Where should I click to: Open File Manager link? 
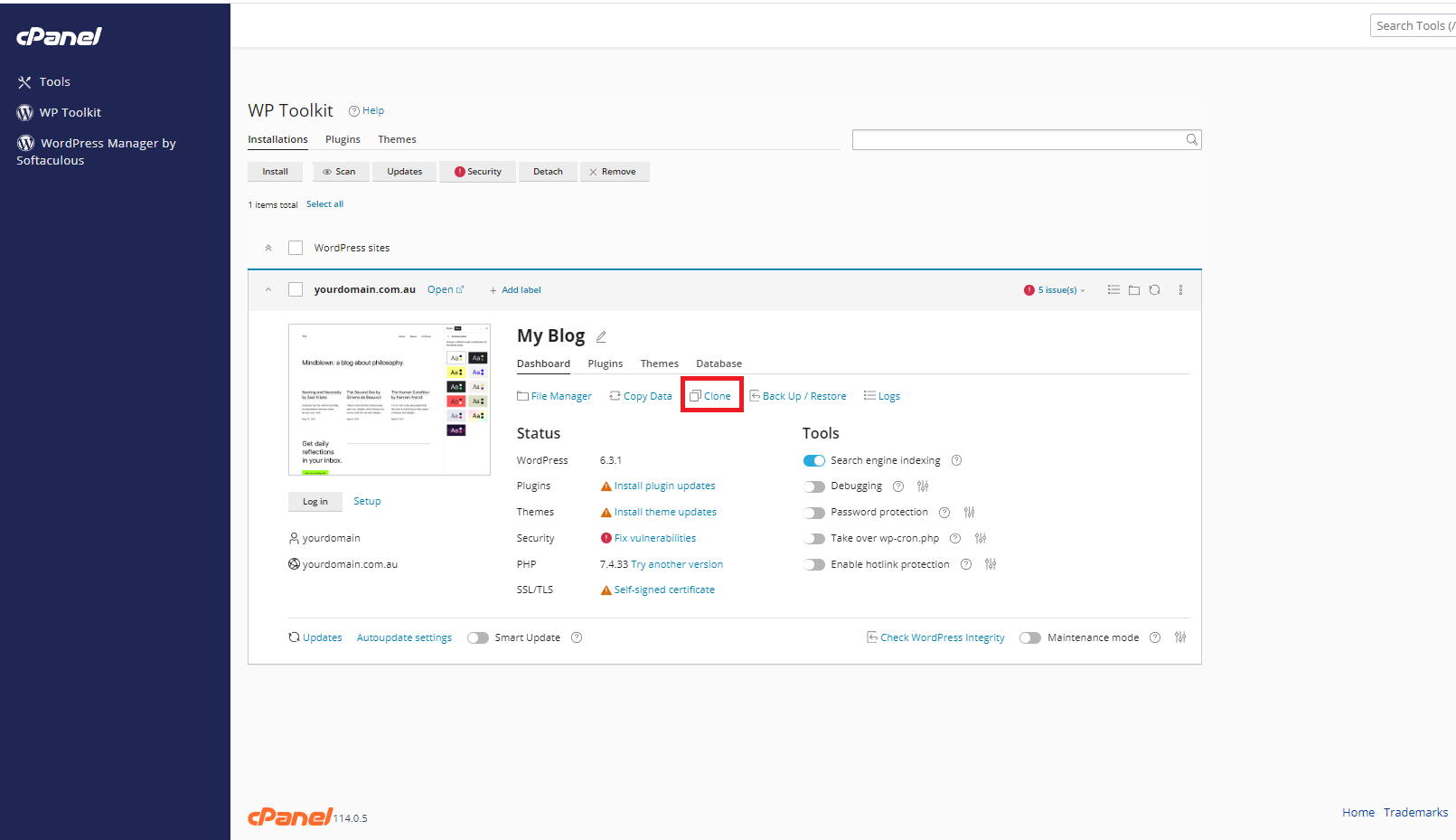(555, 396)
